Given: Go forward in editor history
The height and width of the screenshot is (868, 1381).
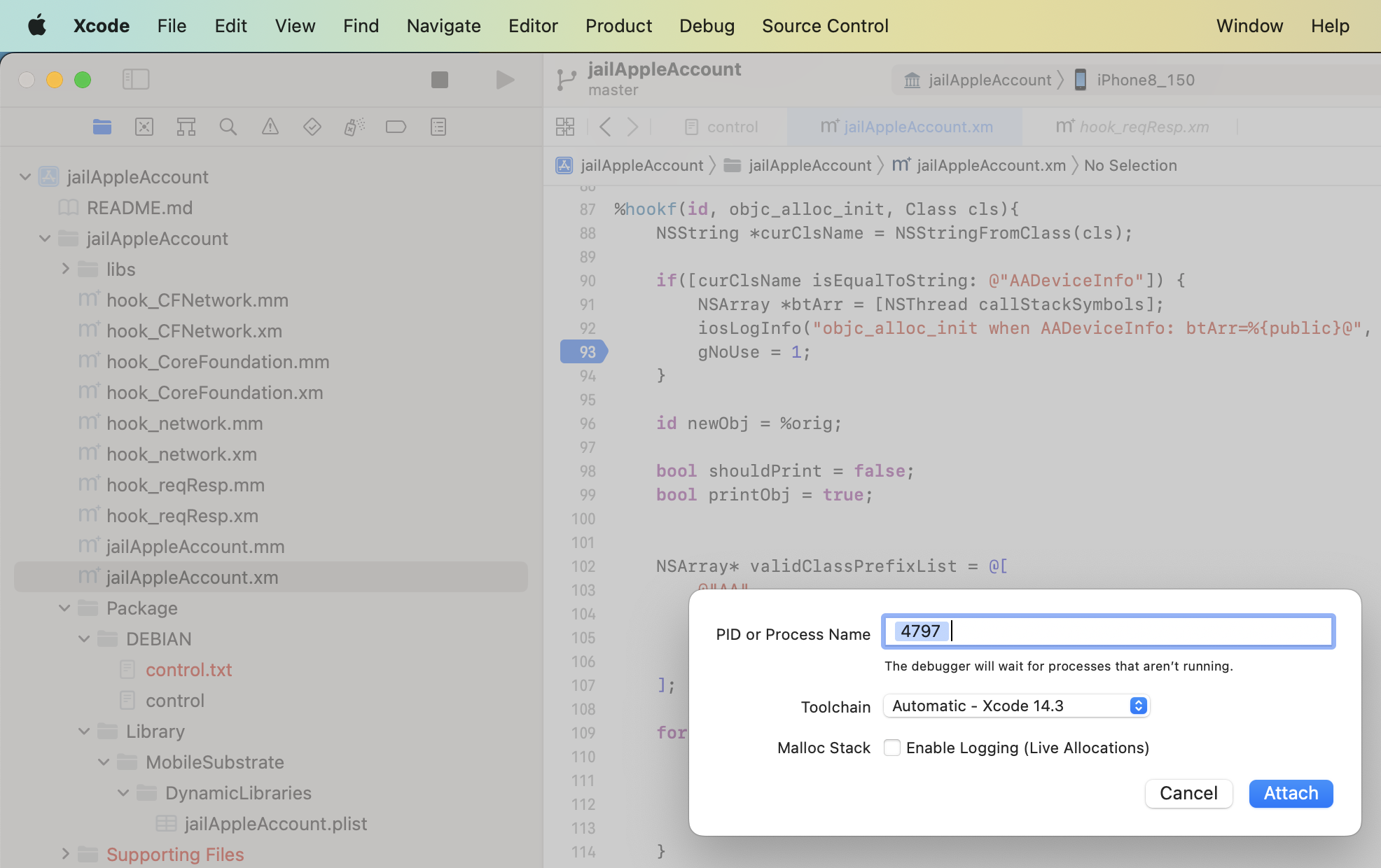Looking at the screenshot, I should tap(632, 127).
